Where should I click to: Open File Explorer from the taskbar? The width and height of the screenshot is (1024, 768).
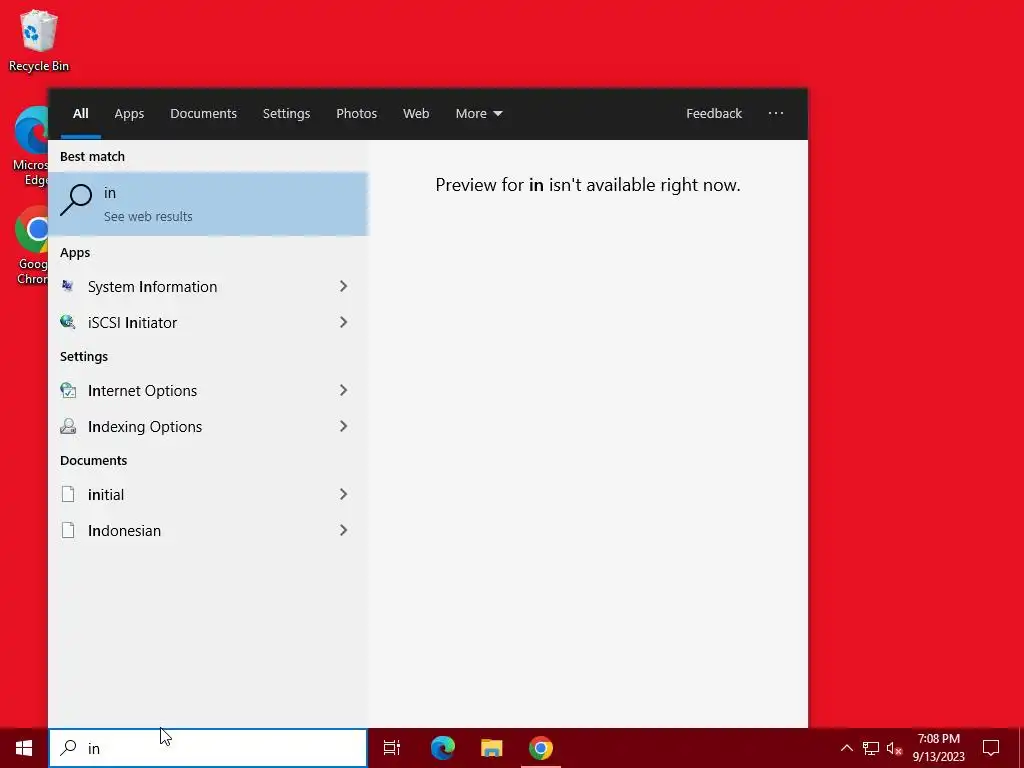[x=492, y=748]
